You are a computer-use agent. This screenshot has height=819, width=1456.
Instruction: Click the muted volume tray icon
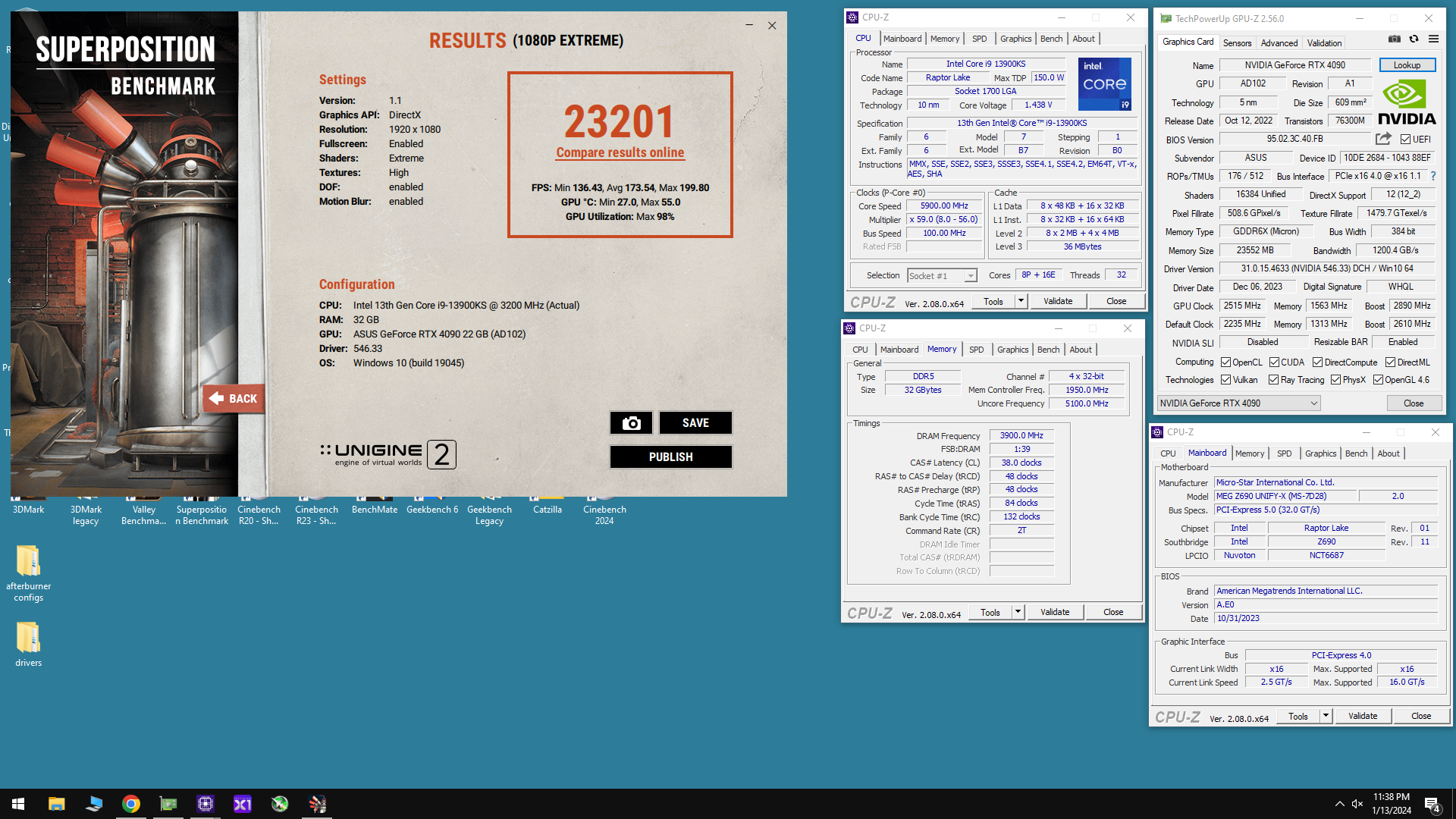pyautogui.click(x=1357, y=804)
